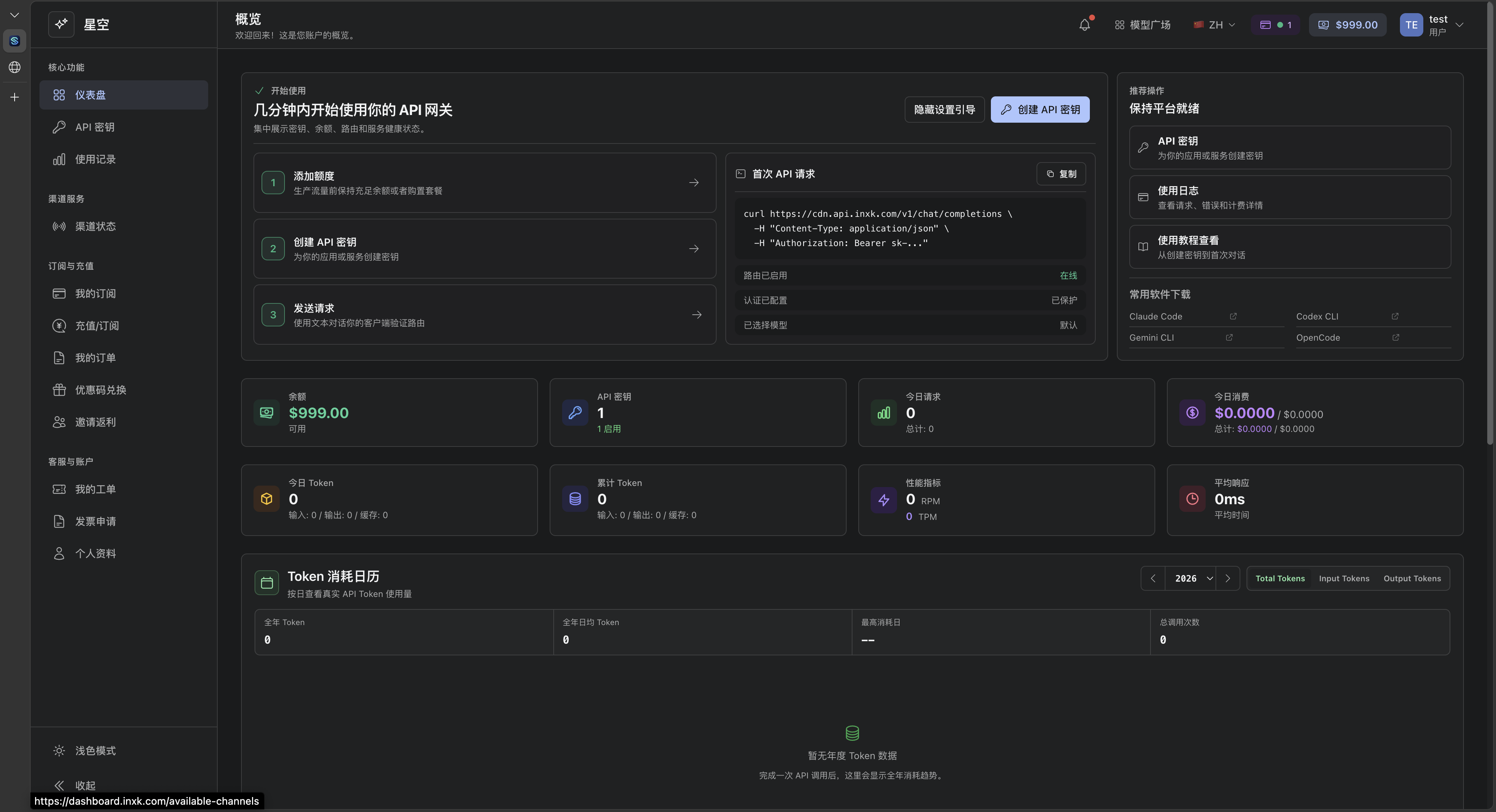1496x812 pixels.
Task: Expand the top-left chevron in left strip
Action: (x=15, y=15)
